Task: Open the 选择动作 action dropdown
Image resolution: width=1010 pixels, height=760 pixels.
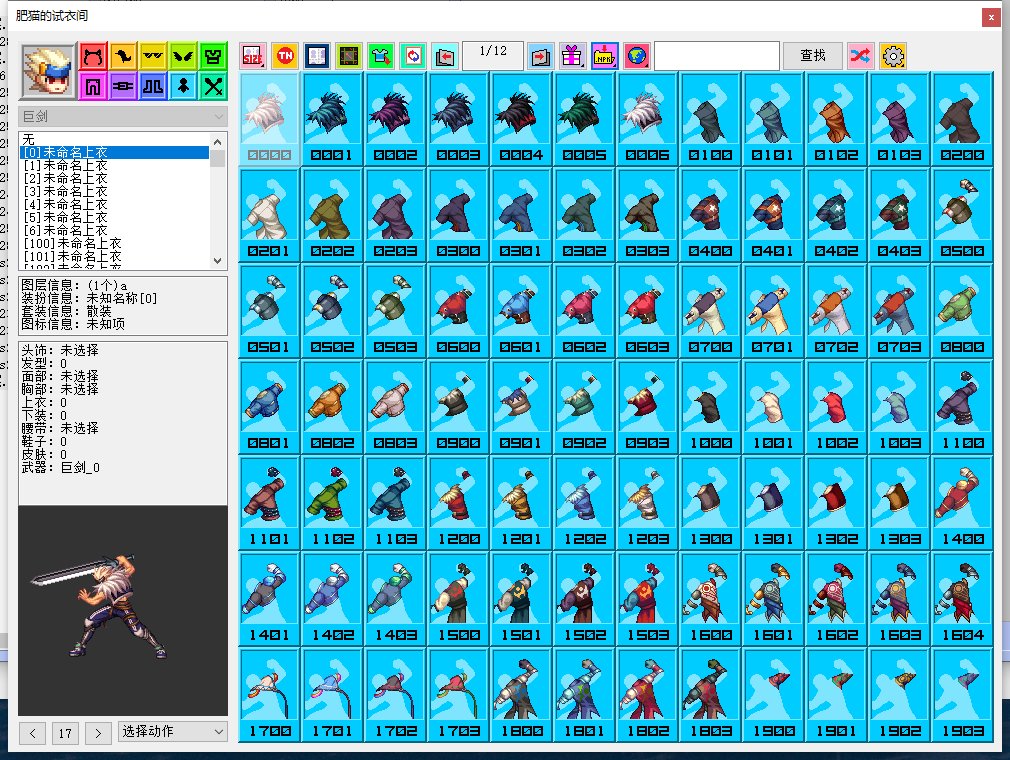Action: tap(173, 732)
